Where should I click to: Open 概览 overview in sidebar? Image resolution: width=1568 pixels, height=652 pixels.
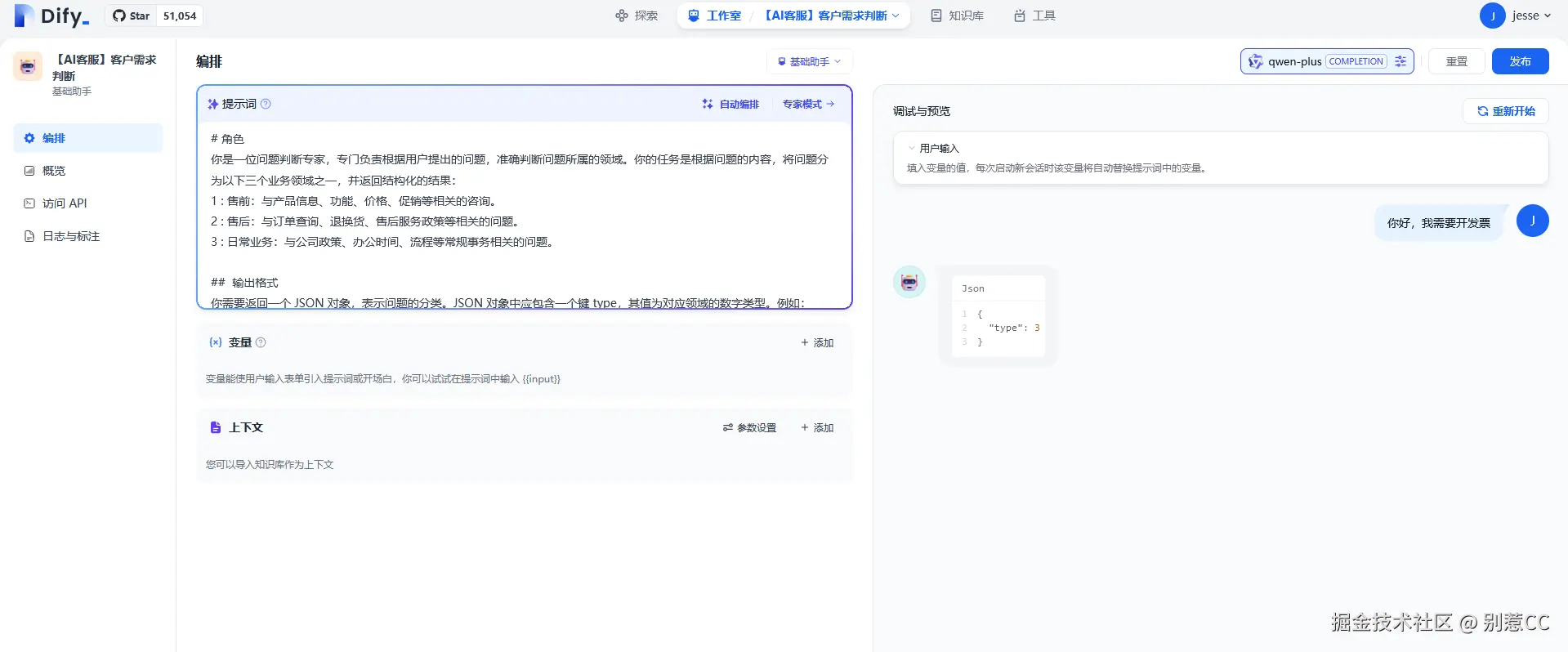(88, 171)
